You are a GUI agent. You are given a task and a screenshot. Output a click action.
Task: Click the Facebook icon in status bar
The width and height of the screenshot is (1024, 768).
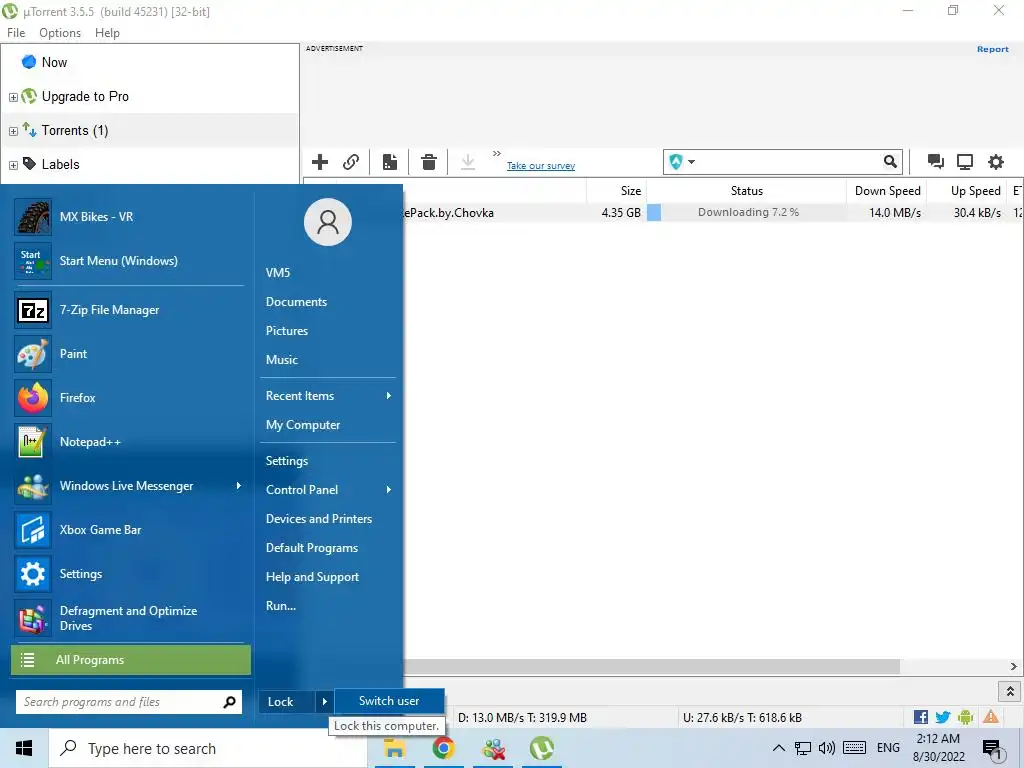[x=921, y=717]
